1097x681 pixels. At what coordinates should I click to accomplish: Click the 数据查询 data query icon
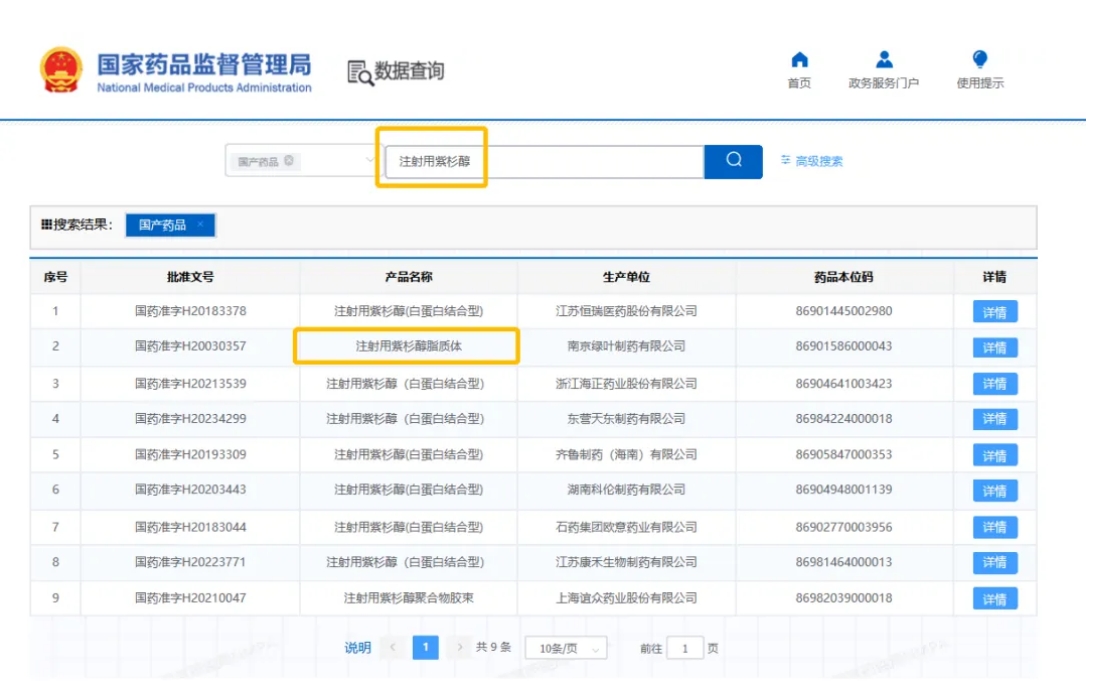coord(360,72)
